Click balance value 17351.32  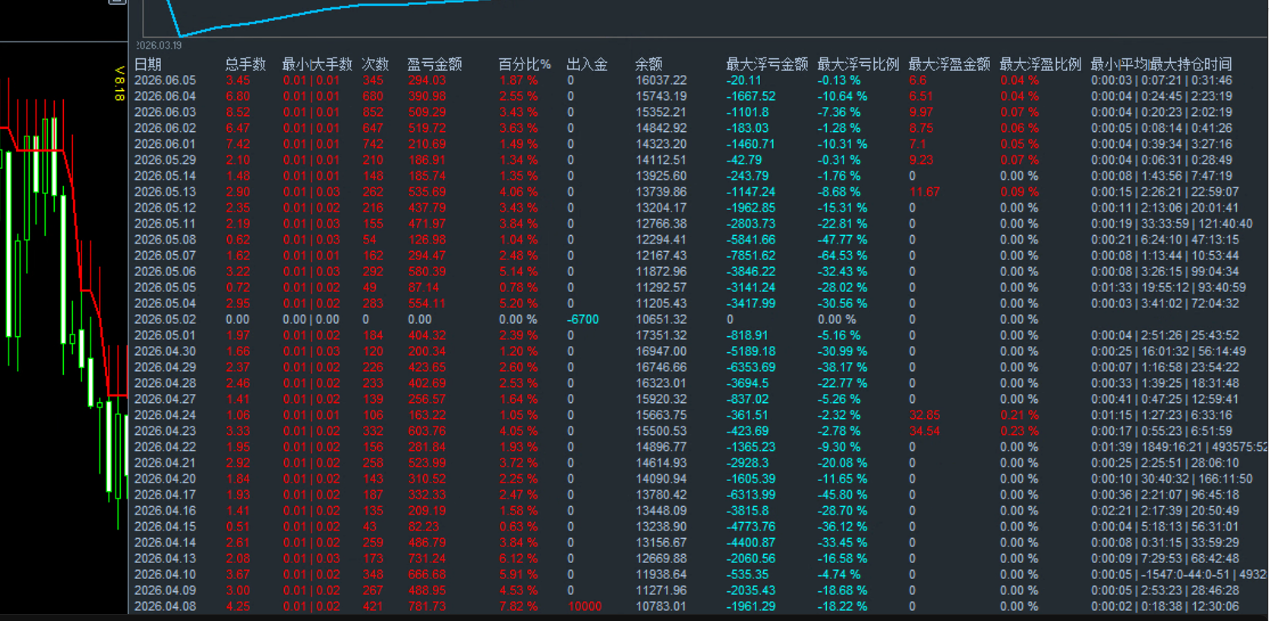(661, 335)
